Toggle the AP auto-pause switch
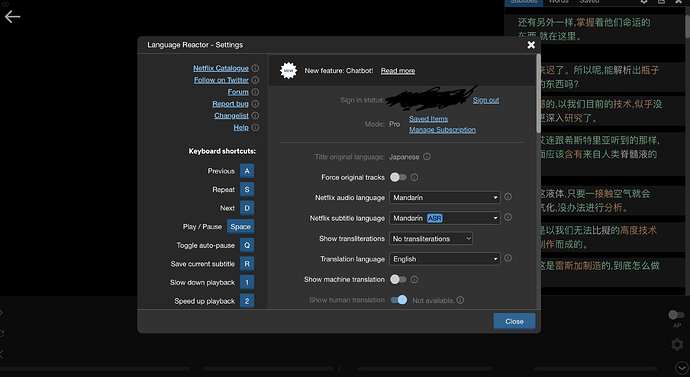690x377 pixels. pos(676,315)
